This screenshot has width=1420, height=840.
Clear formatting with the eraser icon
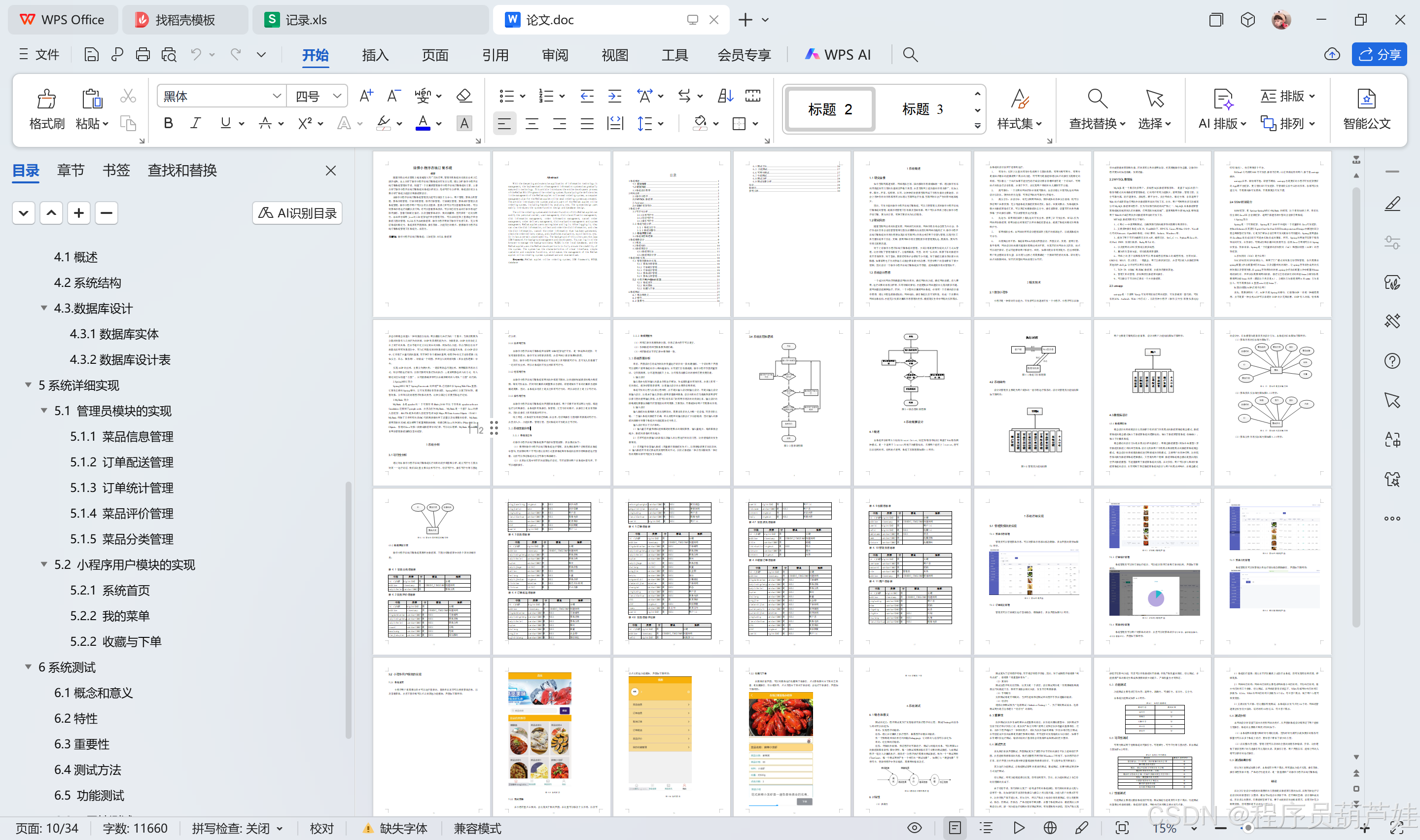click(464, 96)
